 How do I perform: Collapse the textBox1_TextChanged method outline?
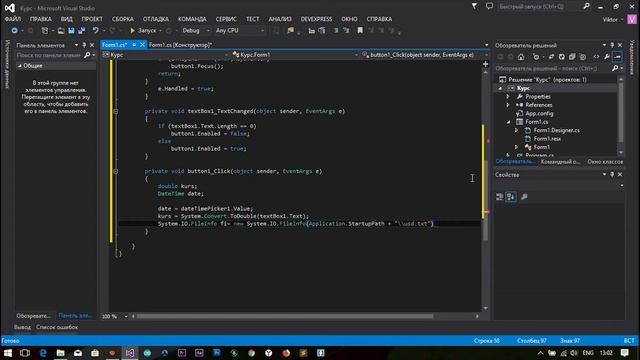(116, 111)
